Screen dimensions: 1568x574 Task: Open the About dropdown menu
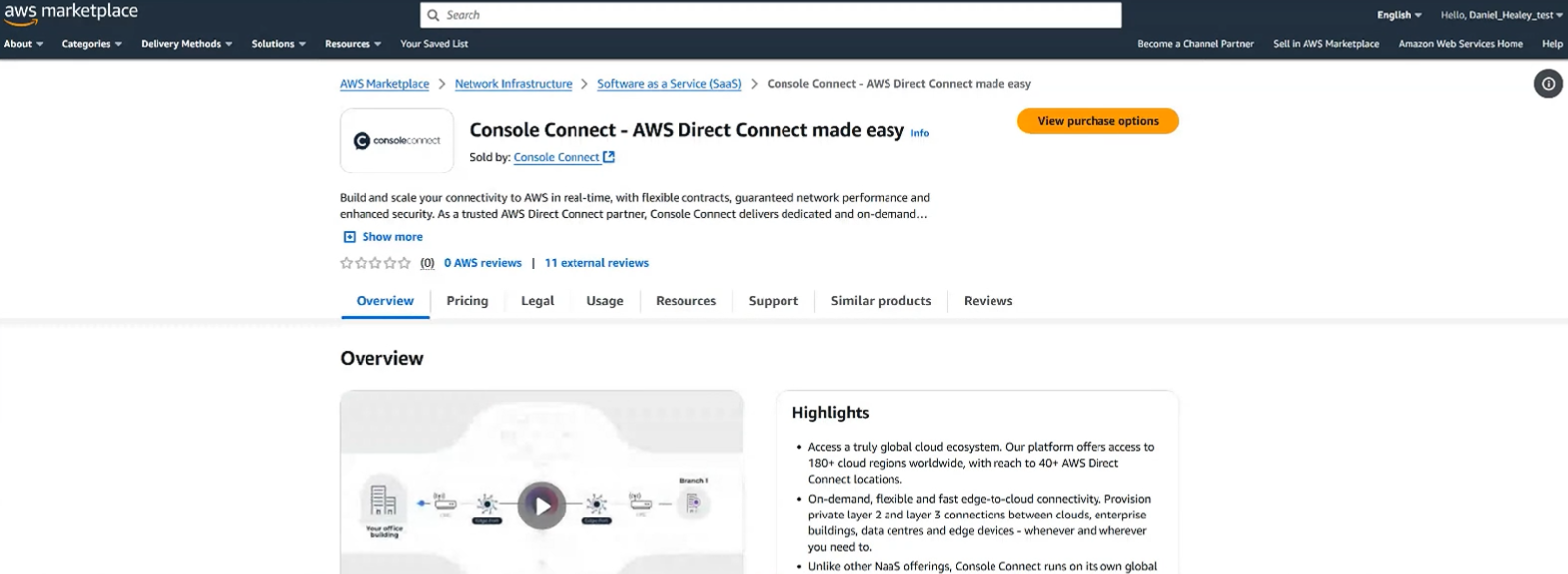pyautogui.click(x=24, y=44)
